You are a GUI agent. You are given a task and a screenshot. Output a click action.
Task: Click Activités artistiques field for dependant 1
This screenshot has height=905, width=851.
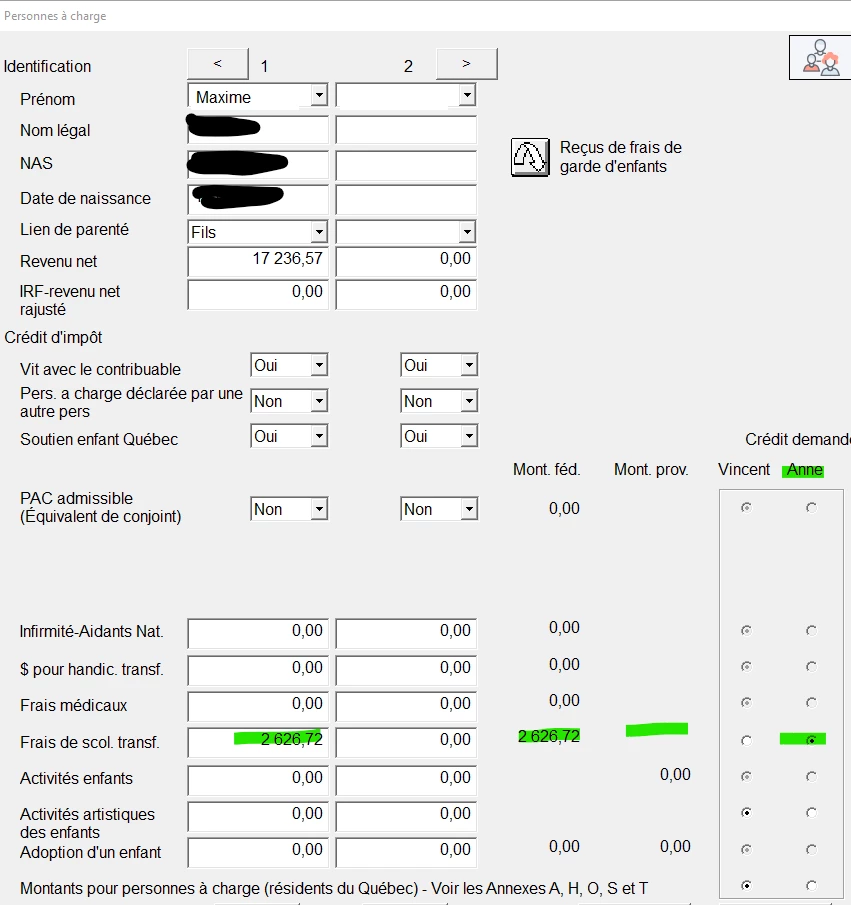(257, 816)
